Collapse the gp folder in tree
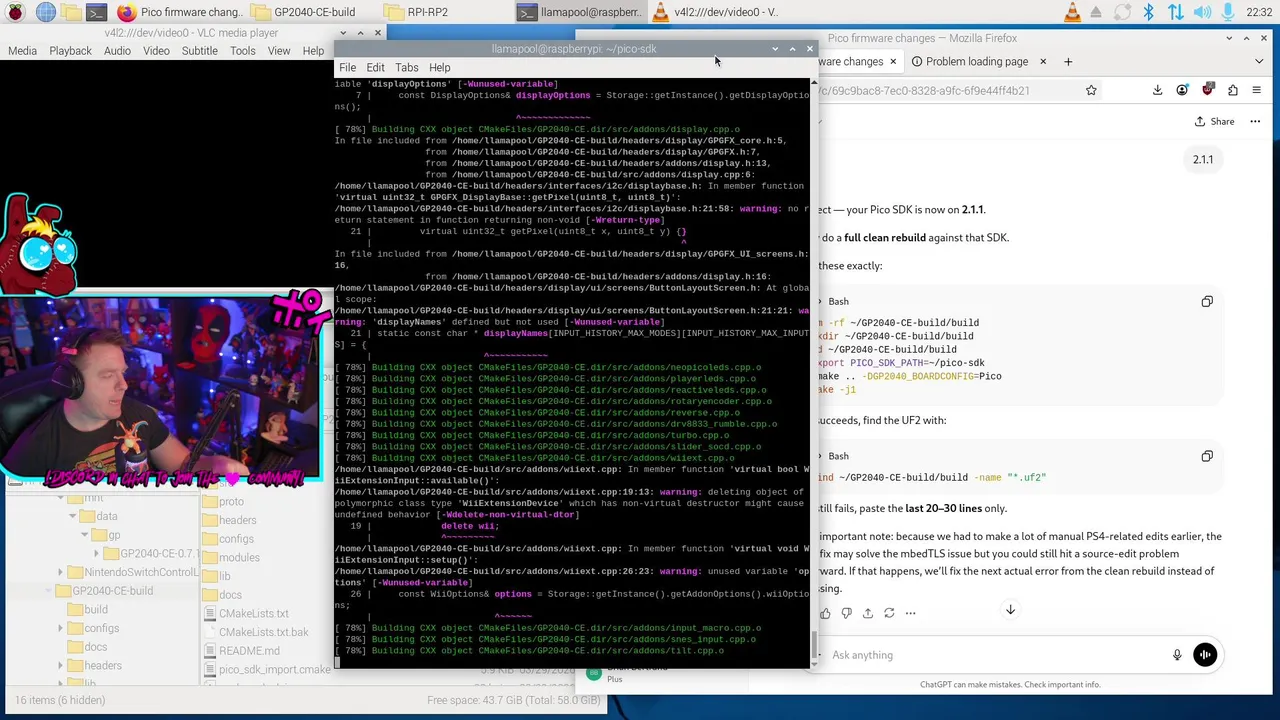The height and width of the screenshot is (720, 1280). tap(85, 535)
